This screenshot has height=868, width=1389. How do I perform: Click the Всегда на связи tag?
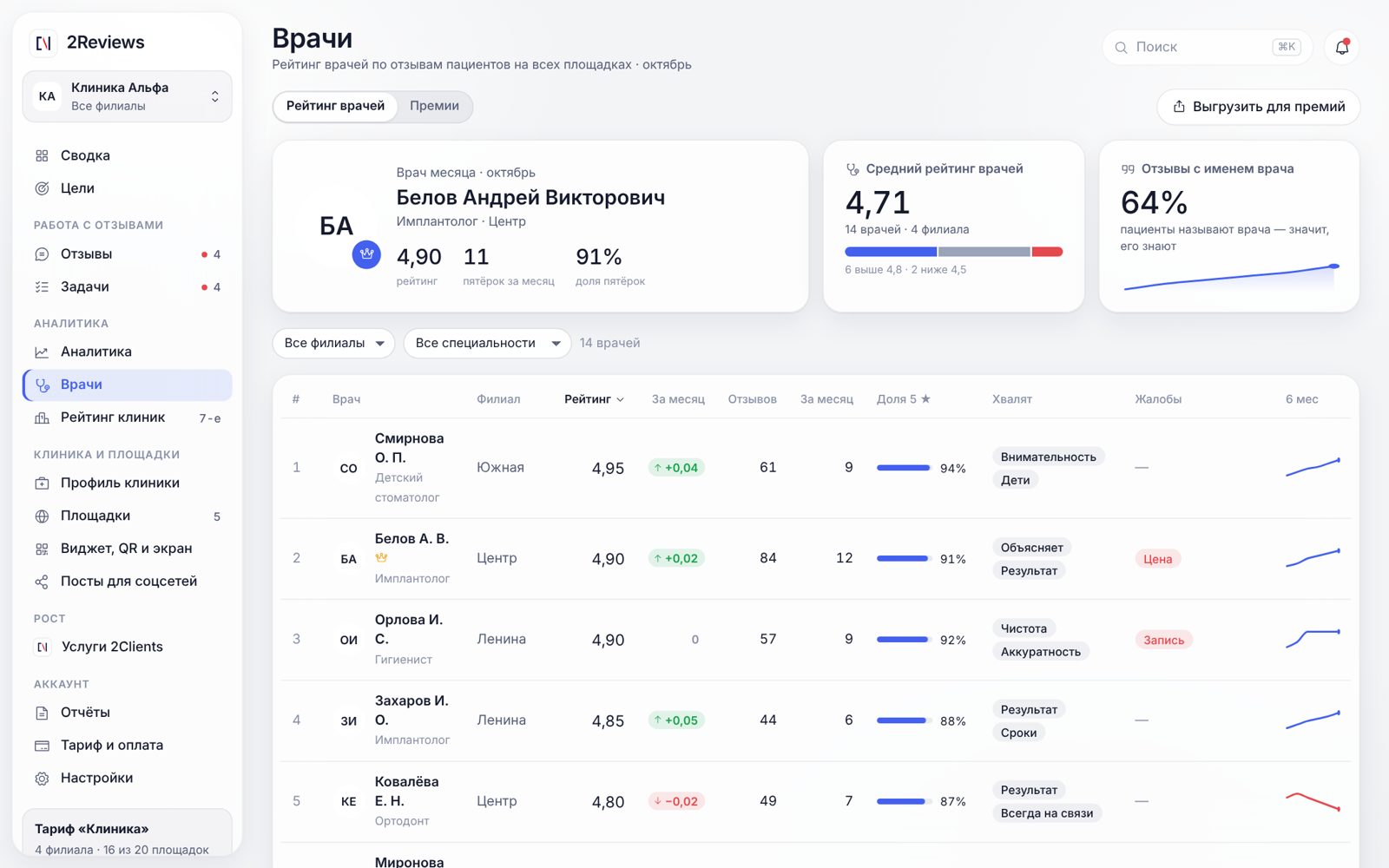point(1046,813)
